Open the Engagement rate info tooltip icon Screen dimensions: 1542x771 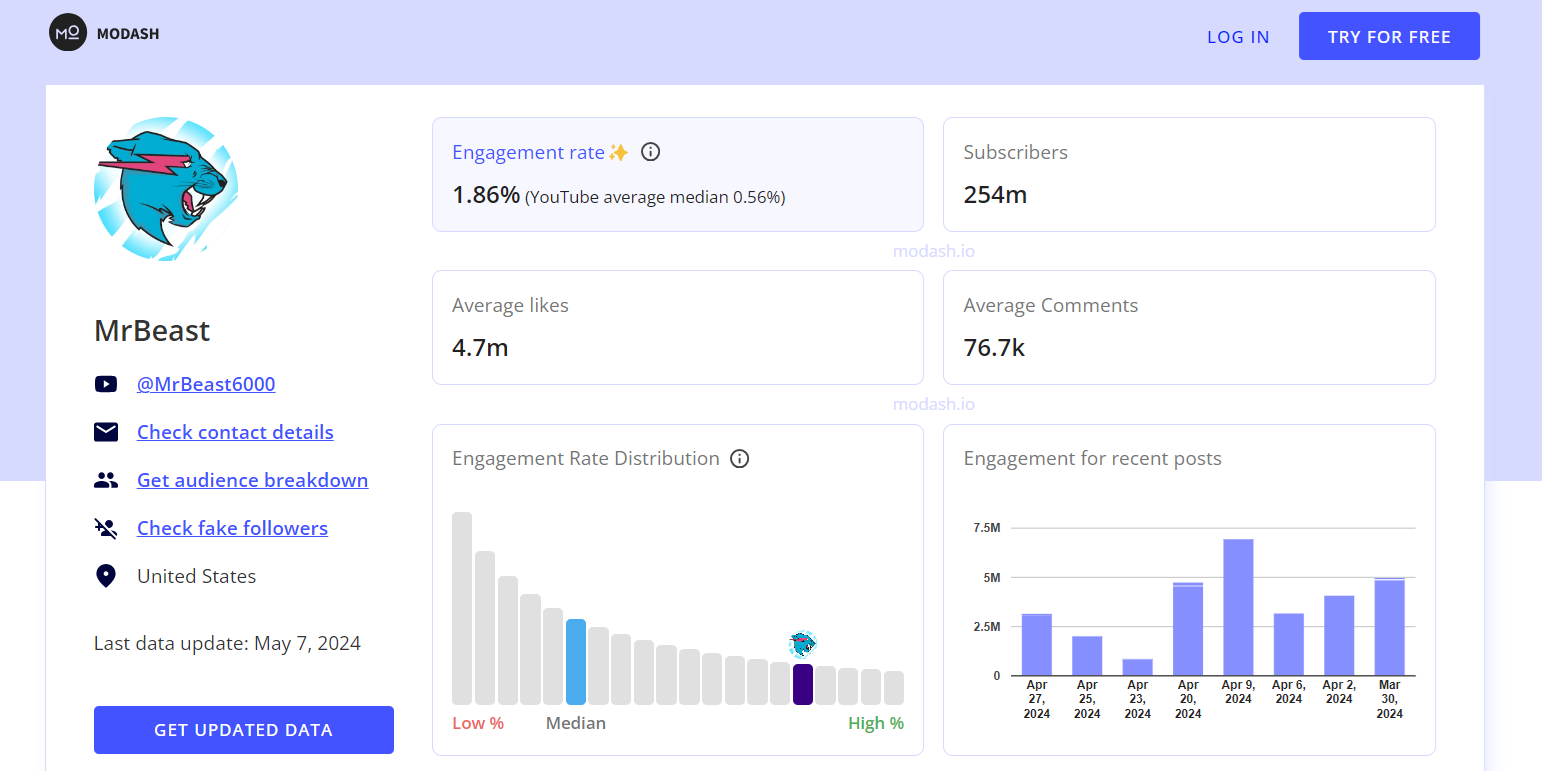pos(650,152)
